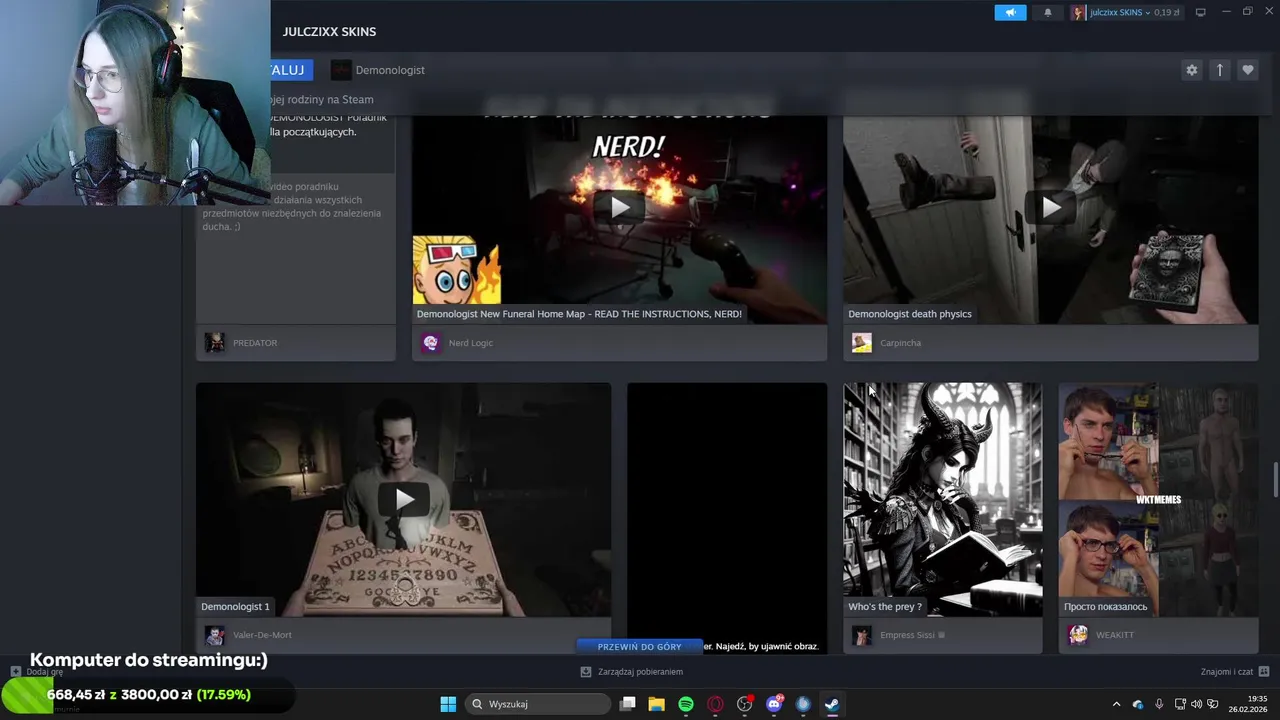Open game settings gear icon
This screenshot has height=720, width=1280.
point(1191,70)
